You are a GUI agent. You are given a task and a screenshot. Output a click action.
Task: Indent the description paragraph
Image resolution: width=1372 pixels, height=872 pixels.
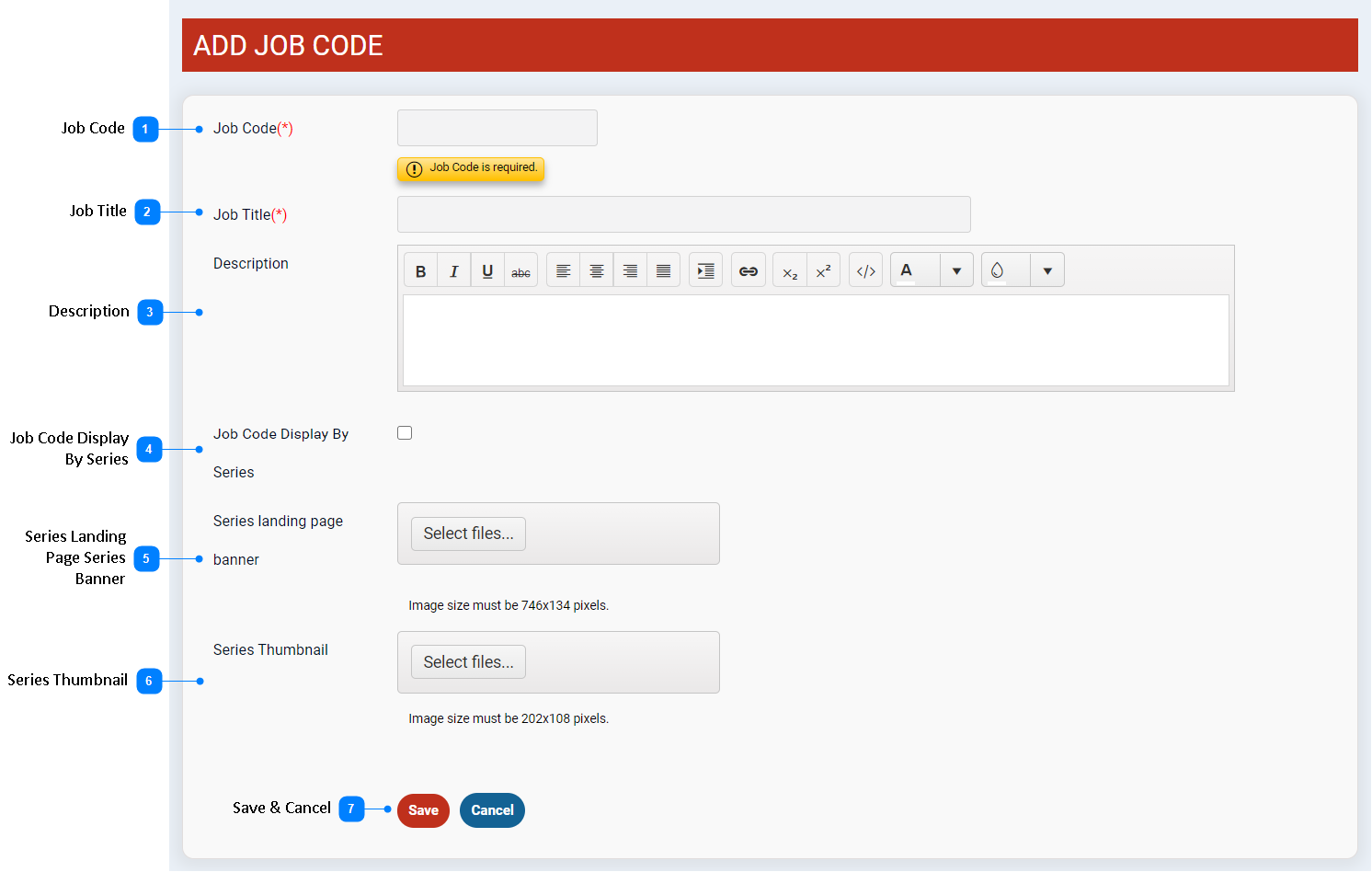pyautogui.click(x=705, y=270)
